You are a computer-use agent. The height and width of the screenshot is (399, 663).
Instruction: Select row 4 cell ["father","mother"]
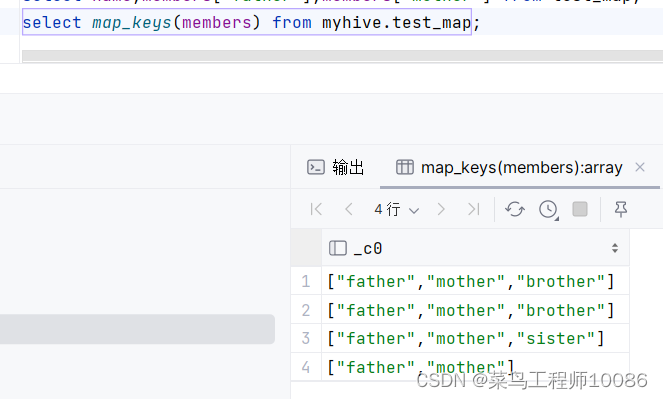[x=475, y=367]
